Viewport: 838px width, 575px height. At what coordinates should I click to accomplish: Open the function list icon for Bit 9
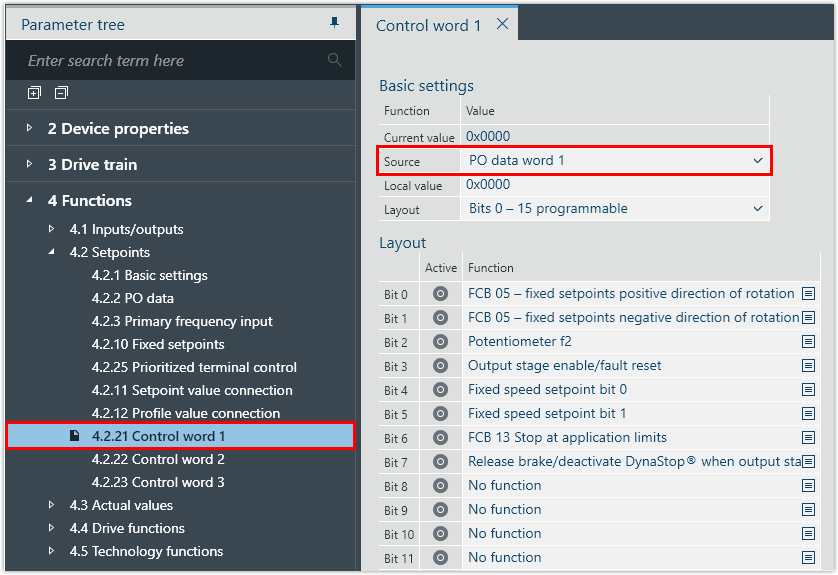809,510
